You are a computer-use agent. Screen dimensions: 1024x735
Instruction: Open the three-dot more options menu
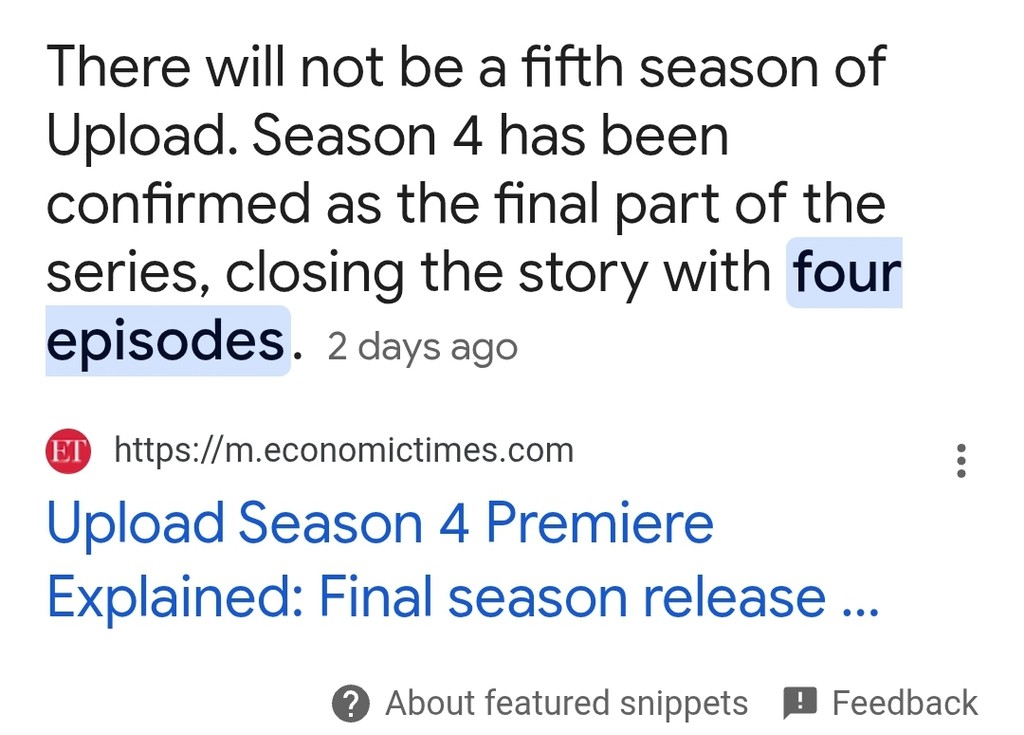(961, 461)
